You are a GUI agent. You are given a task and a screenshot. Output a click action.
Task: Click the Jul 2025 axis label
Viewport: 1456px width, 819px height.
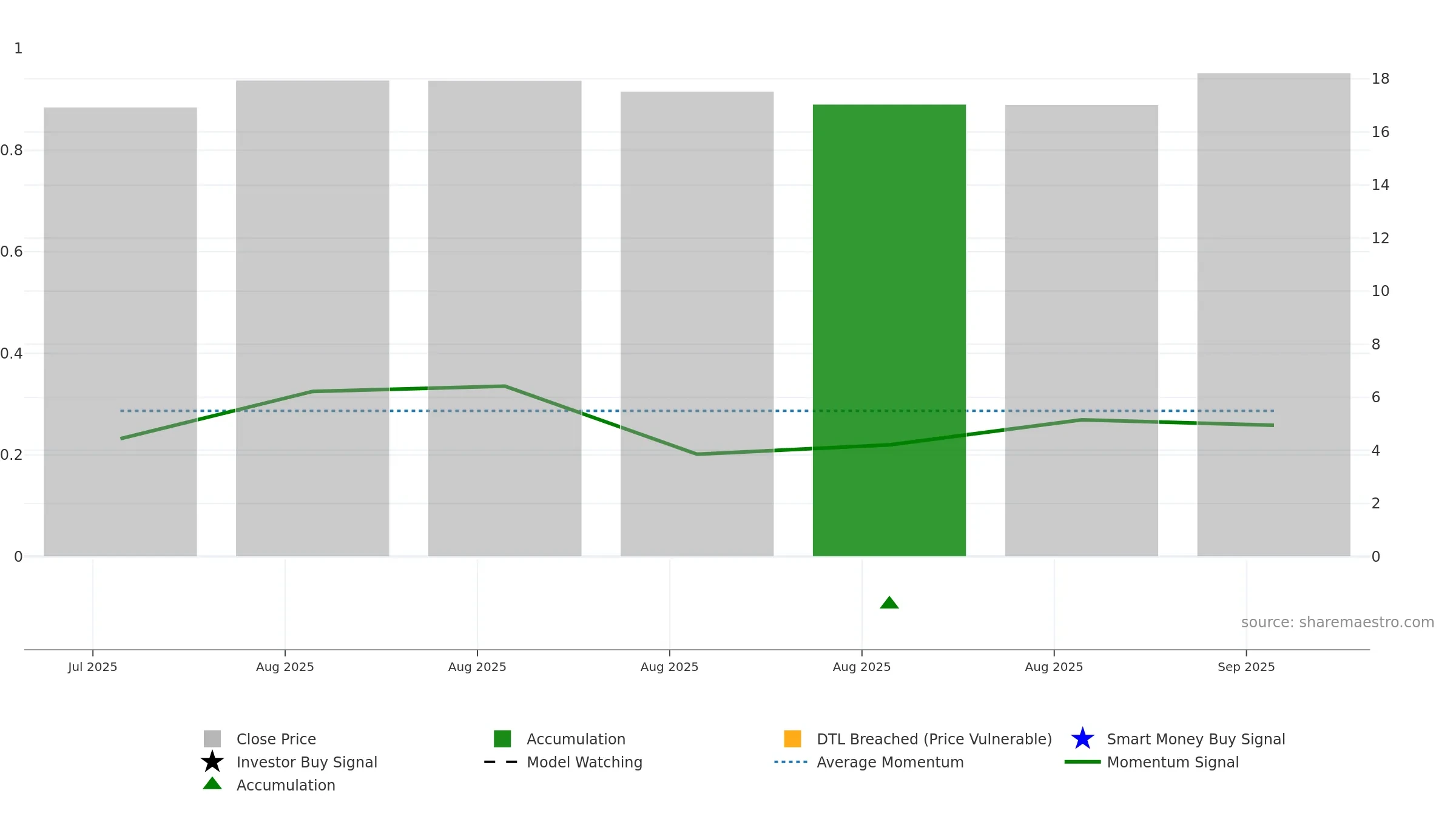click(x=92, y=667)
